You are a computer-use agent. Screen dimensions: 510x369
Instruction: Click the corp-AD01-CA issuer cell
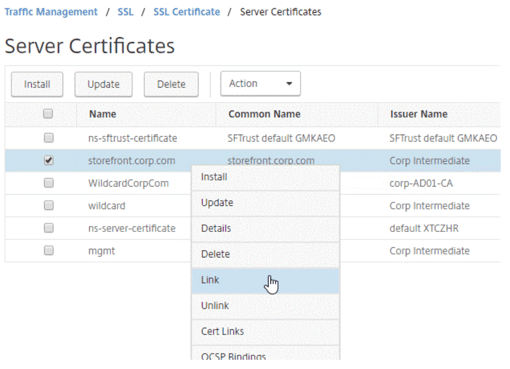coord(421,183)
